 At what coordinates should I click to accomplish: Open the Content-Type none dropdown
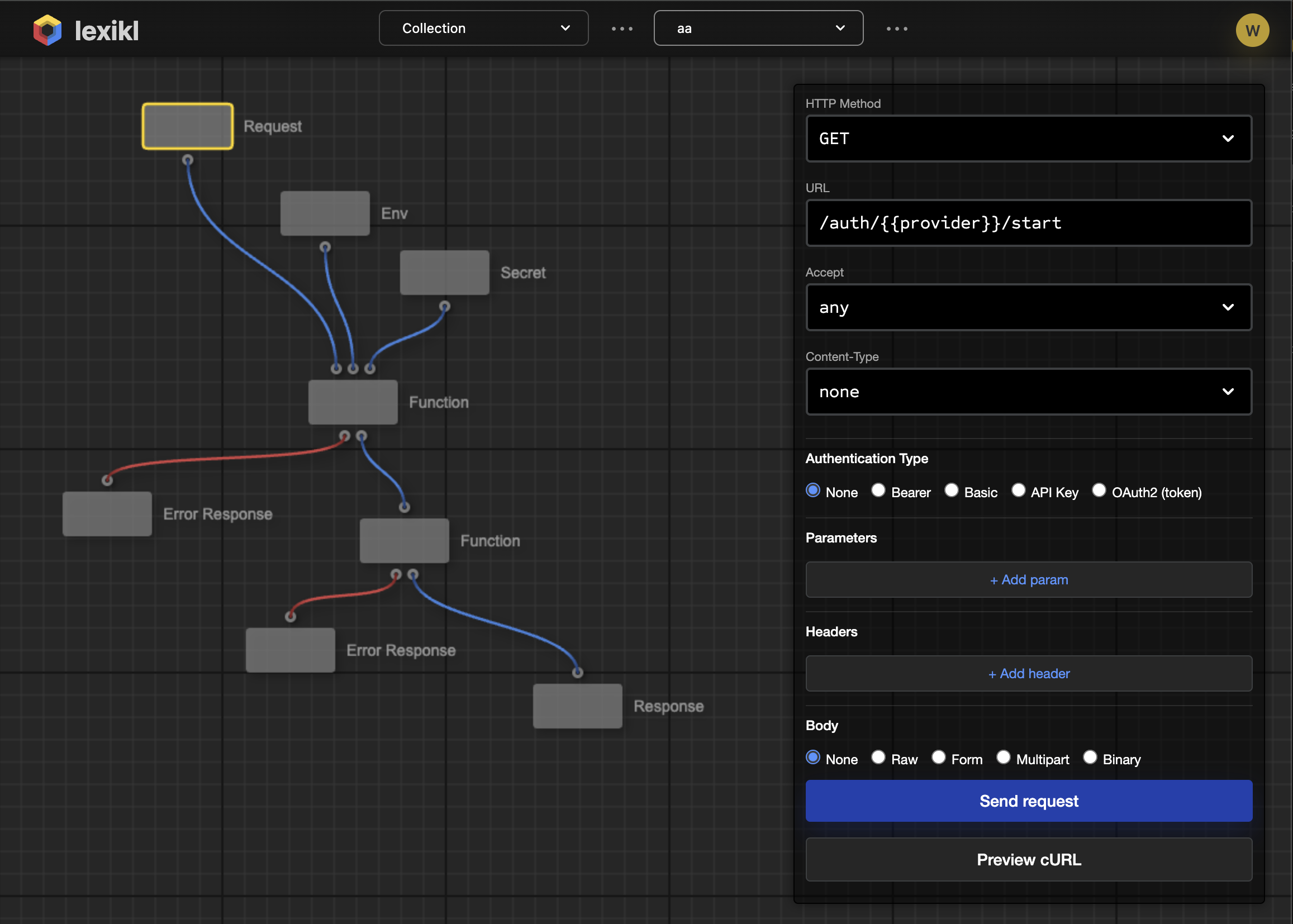coord(1028,392)
